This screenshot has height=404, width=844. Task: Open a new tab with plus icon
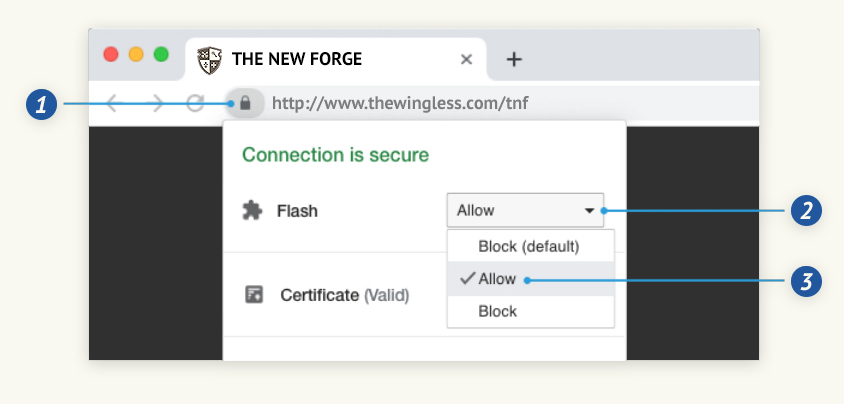click(514, 59)
